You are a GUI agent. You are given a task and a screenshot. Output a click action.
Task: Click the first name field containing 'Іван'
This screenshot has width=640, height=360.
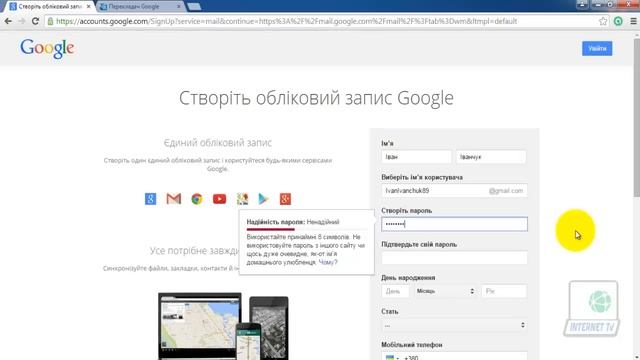pyautogui.click(x=416, y=157)
